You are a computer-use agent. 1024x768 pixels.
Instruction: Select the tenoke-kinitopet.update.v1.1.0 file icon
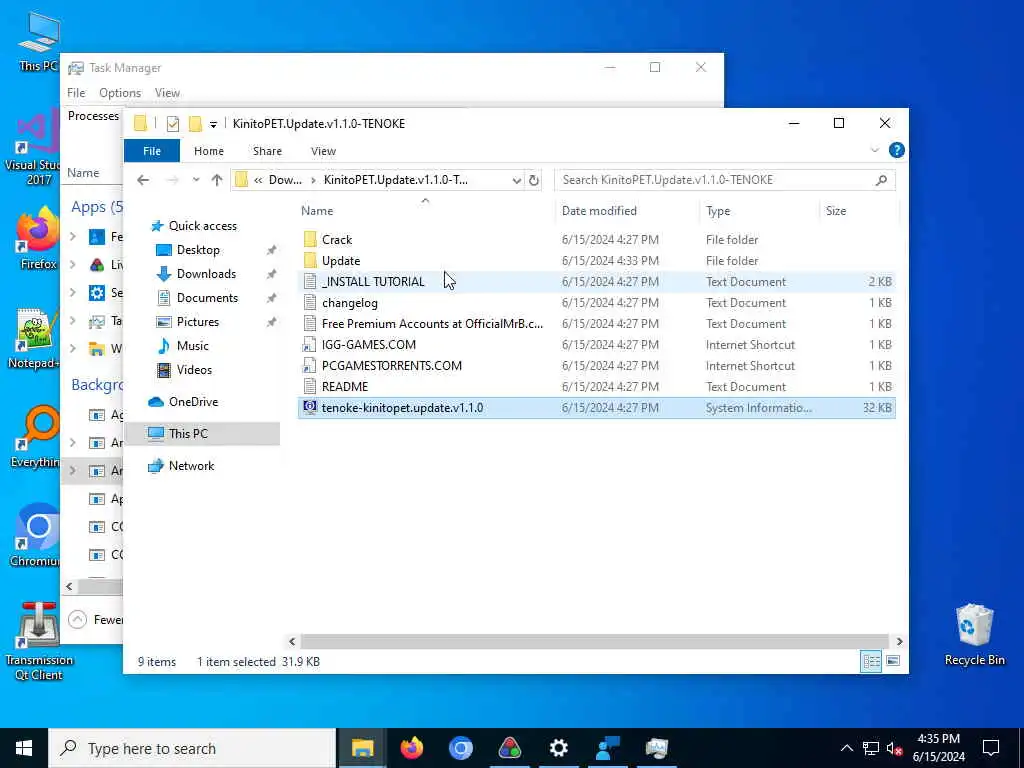coord(310,407)
